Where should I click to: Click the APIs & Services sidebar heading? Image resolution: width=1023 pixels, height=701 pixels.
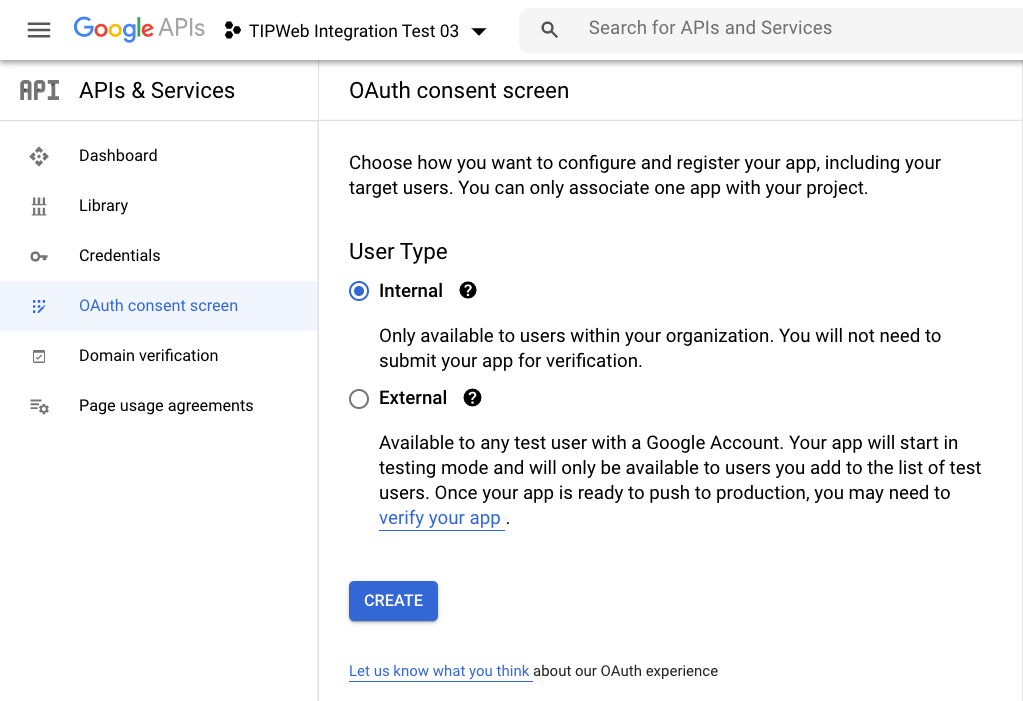click(x=157, y=91)
